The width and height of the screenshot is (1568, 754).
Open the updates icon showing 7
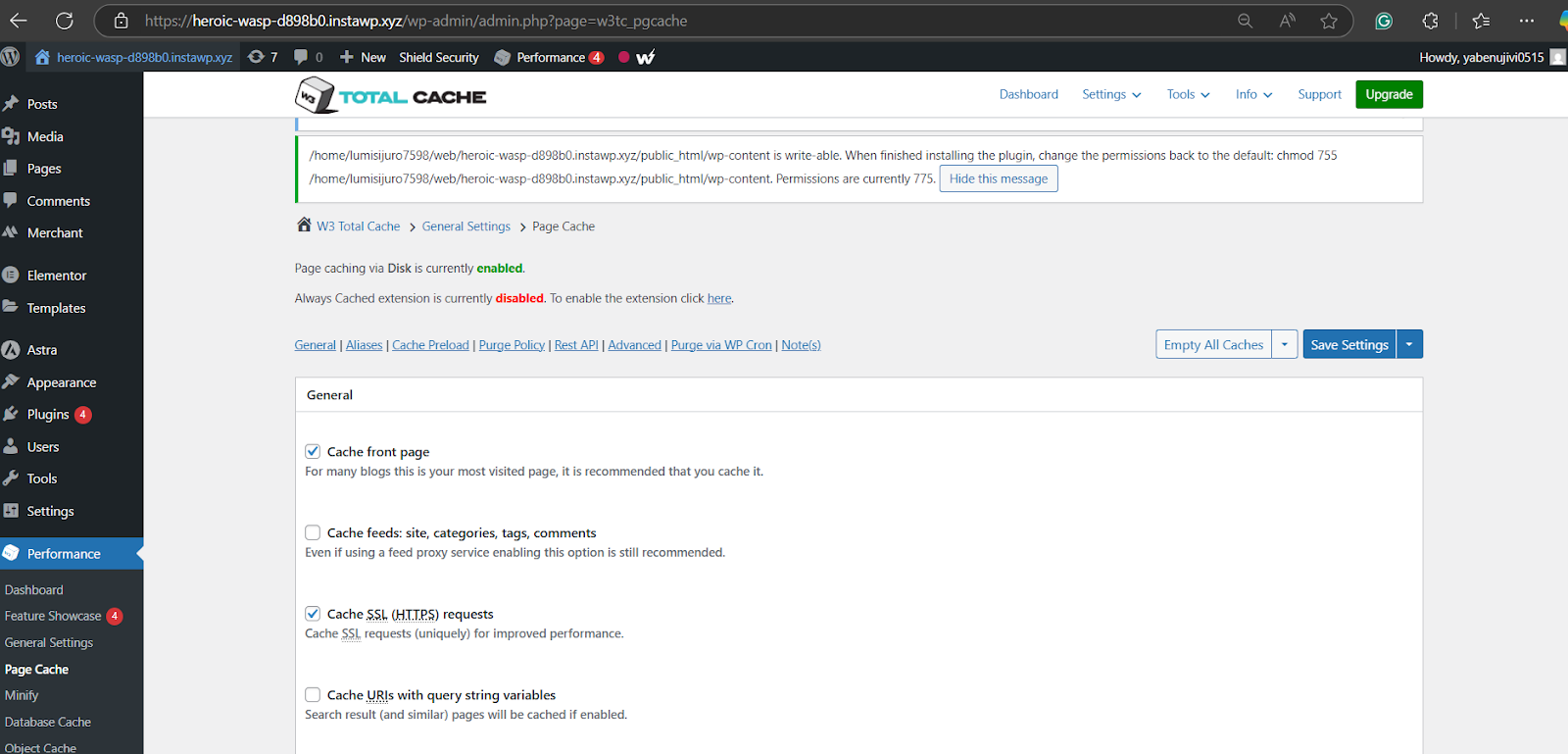(x=263, y=57)
